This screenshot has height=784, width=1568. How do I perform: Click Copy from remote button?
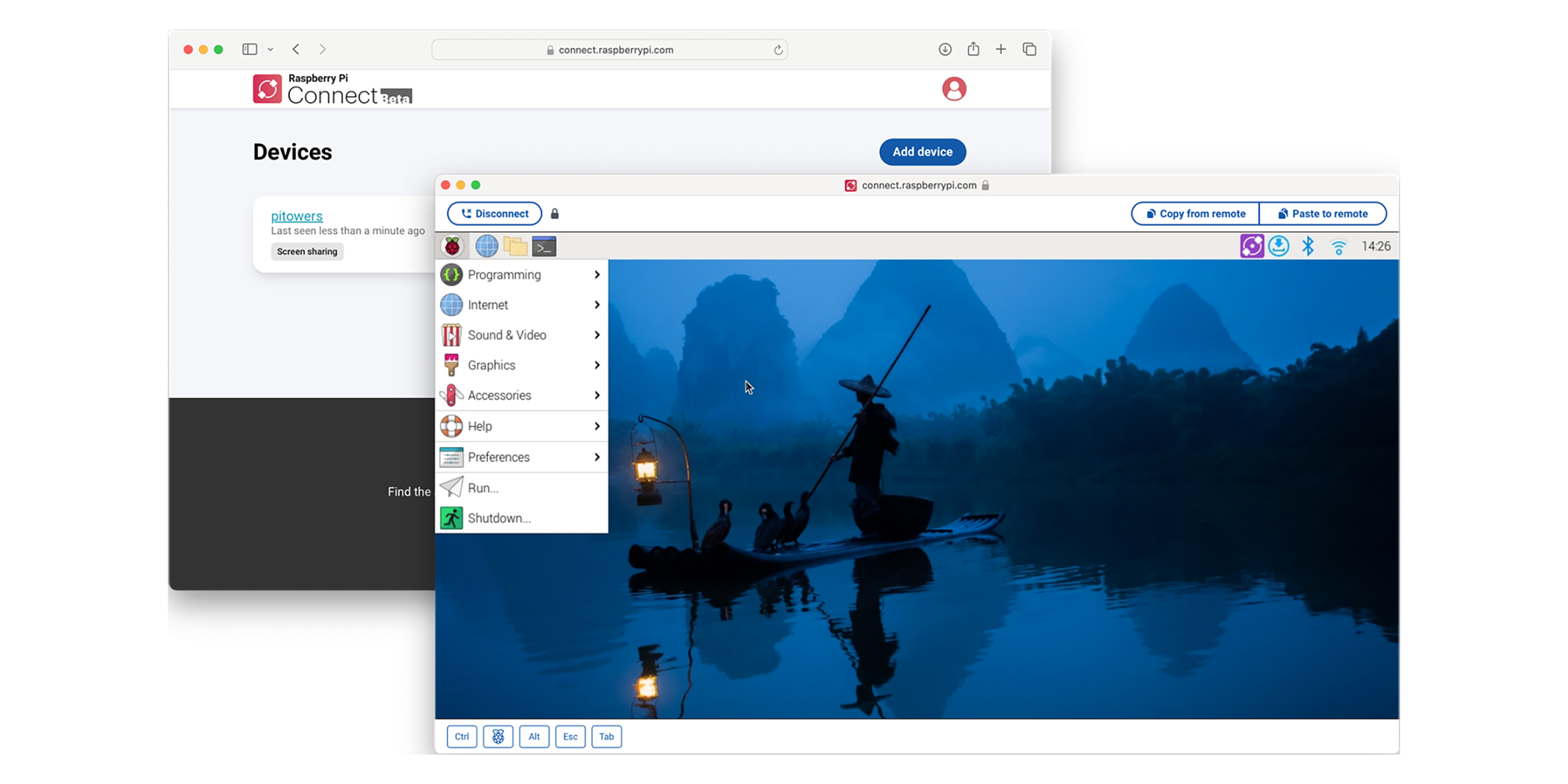click(1195, 213)
